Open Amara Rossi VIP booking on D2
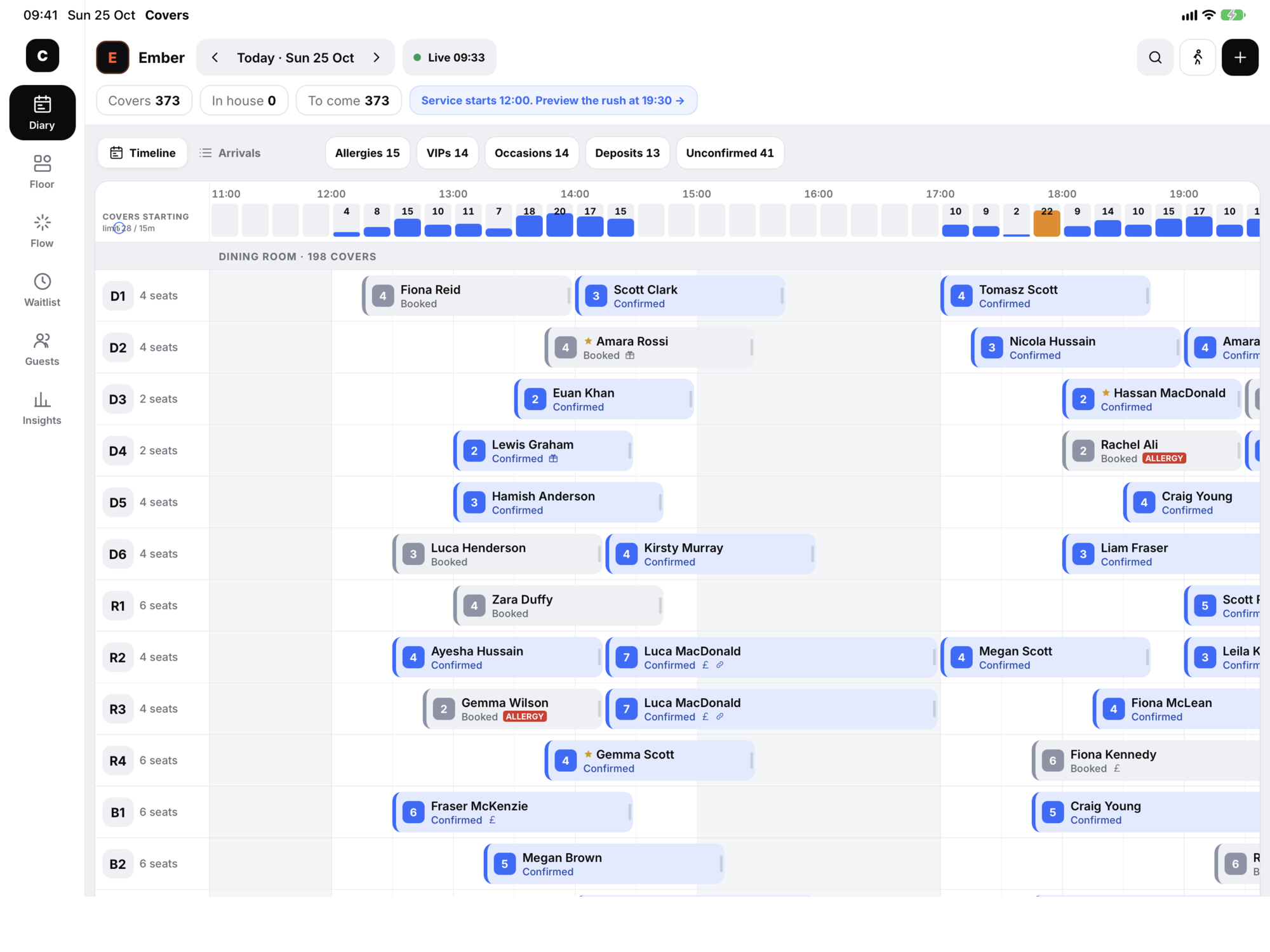 (x=650, y=347)
